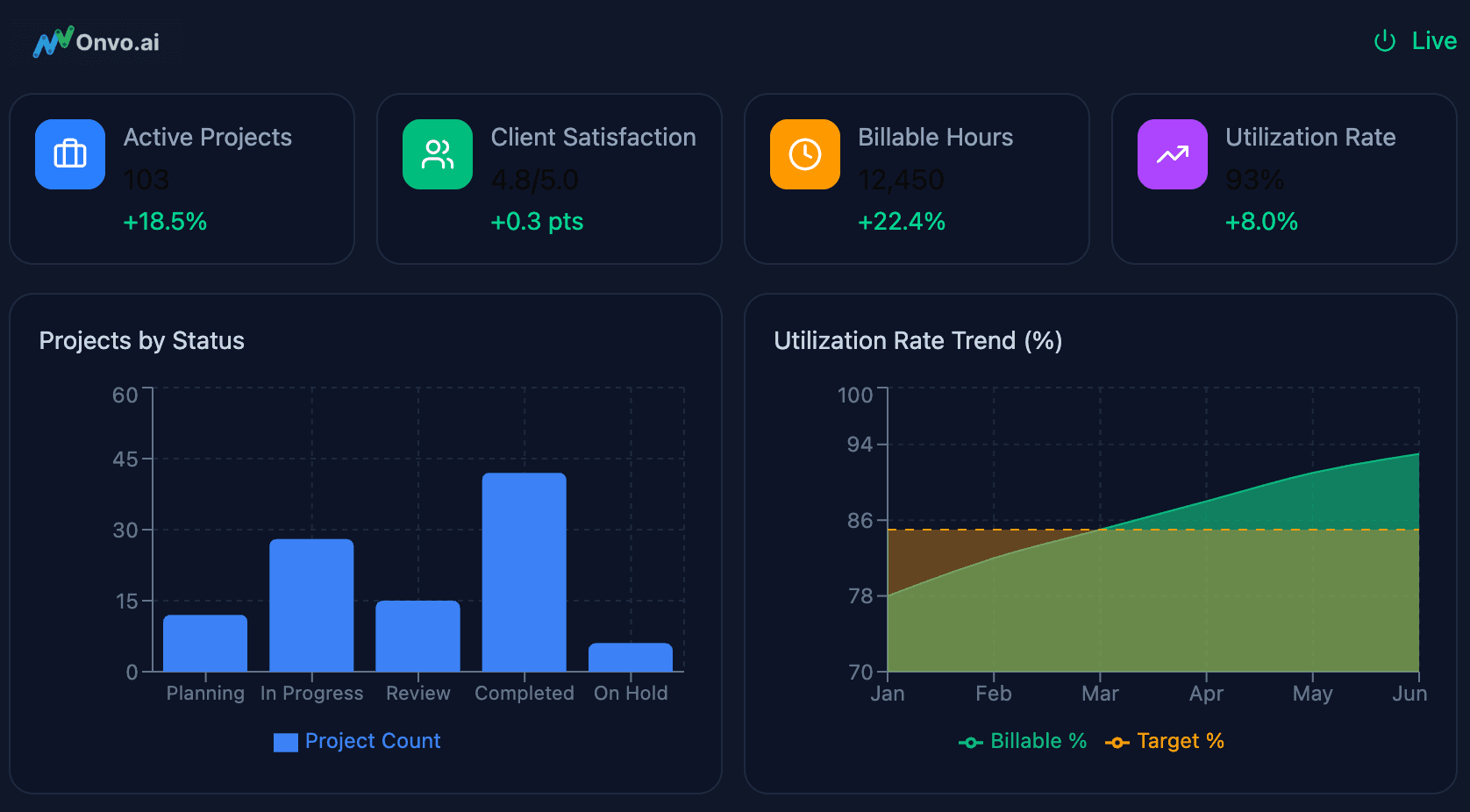Toggle the Target % series label
This screenshot has width=1470, height=812.
pos(1181,741)
